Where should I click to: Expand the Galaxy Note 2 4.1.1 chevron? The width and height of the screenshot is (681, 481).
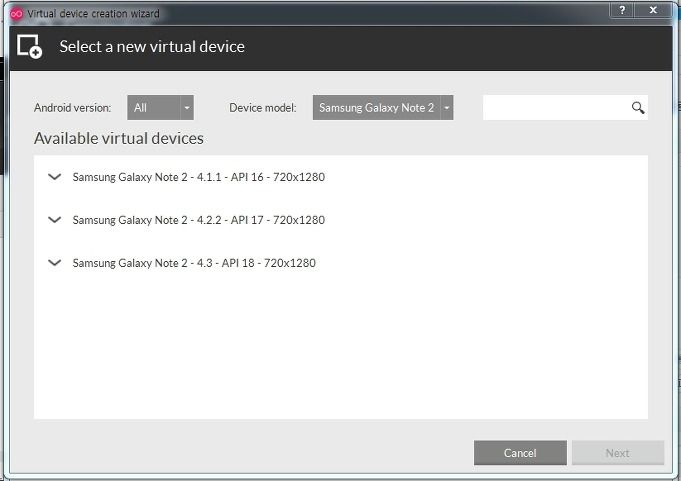point(55,177)
